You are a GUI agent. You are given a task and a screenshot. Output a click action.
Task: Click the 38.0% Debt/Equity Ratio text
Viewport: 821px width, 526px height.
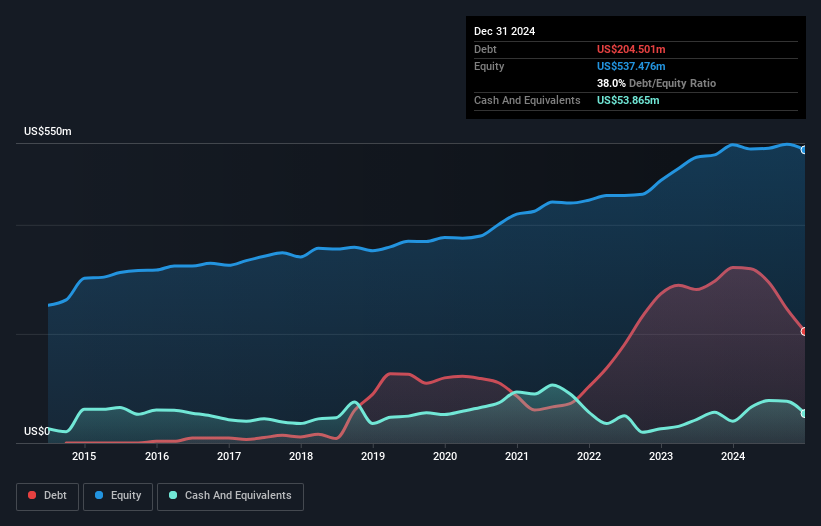656,83
